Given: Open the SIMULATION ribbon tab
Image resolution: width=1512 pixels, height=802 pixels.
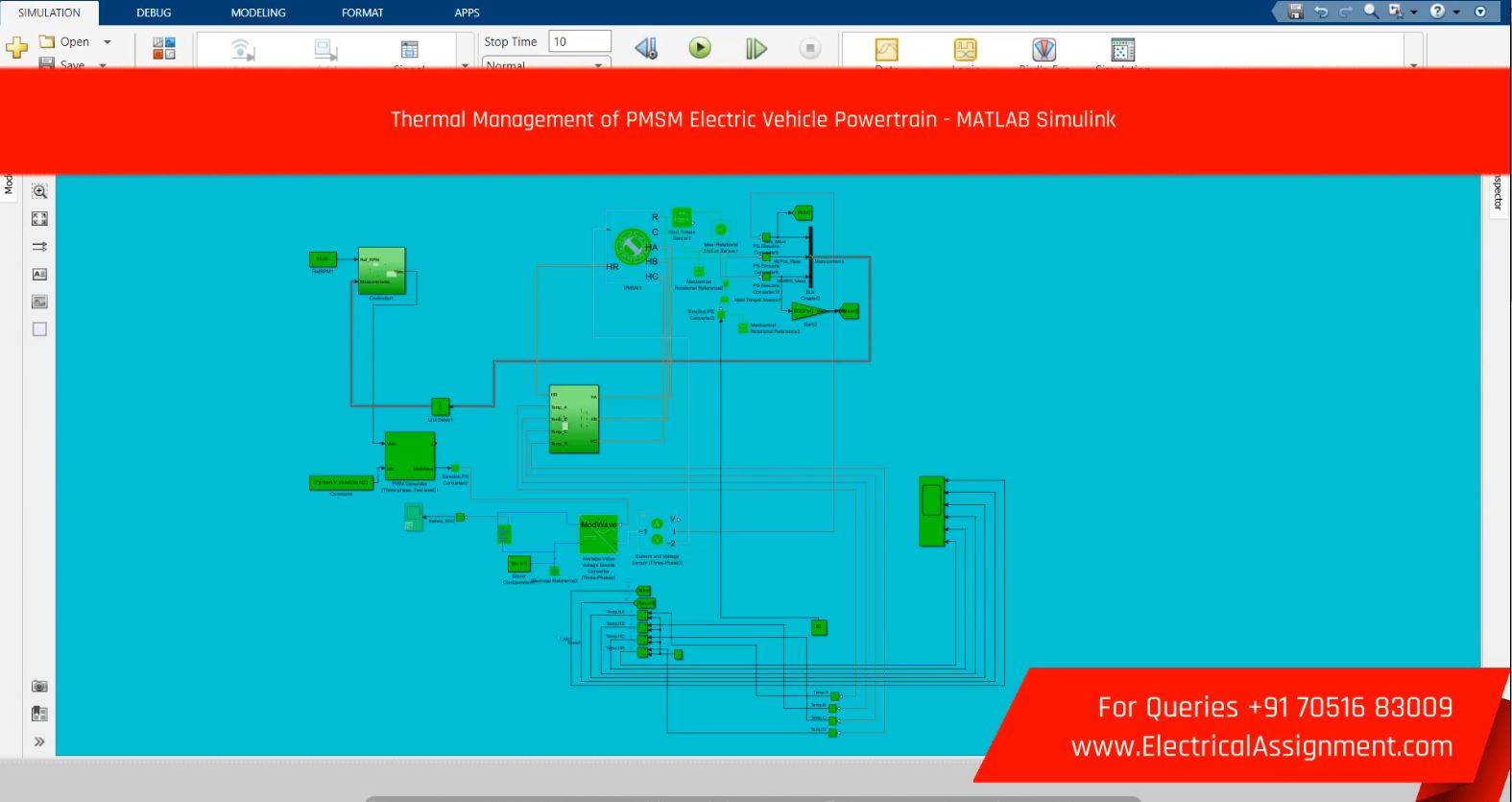Looking at the screenshot, I should pos(49,12).
